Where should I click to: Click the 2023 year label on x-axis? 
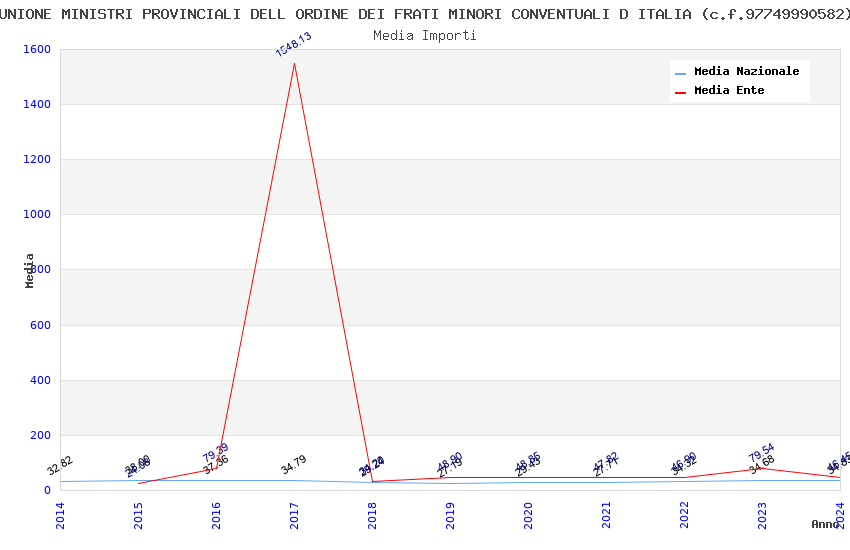(763, 515)
